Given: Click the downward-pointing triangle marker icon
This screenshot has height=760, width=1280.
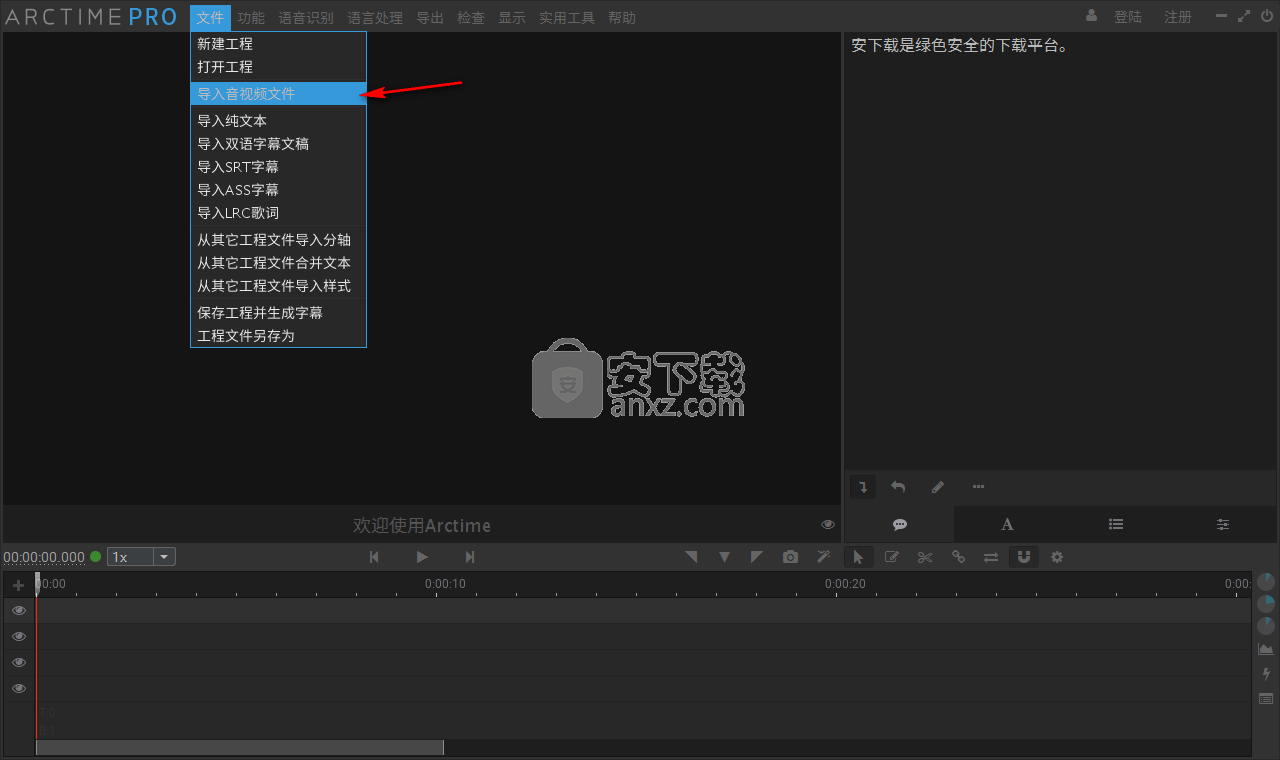Looking at the screenshot, I should point(724,557).
